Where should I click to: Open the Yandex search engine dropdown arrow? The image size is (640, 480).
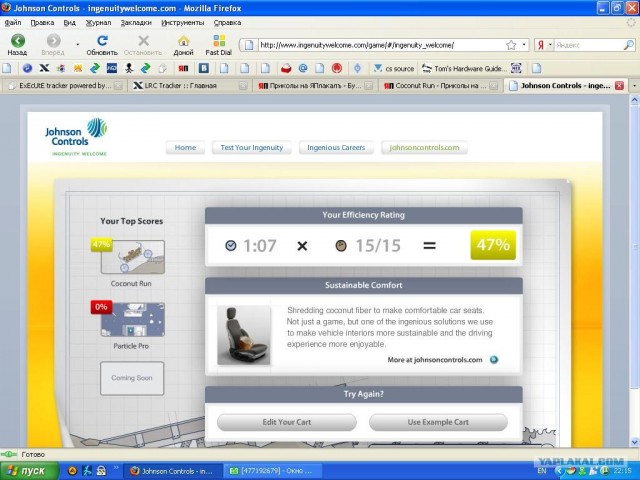tap(550, 44)
